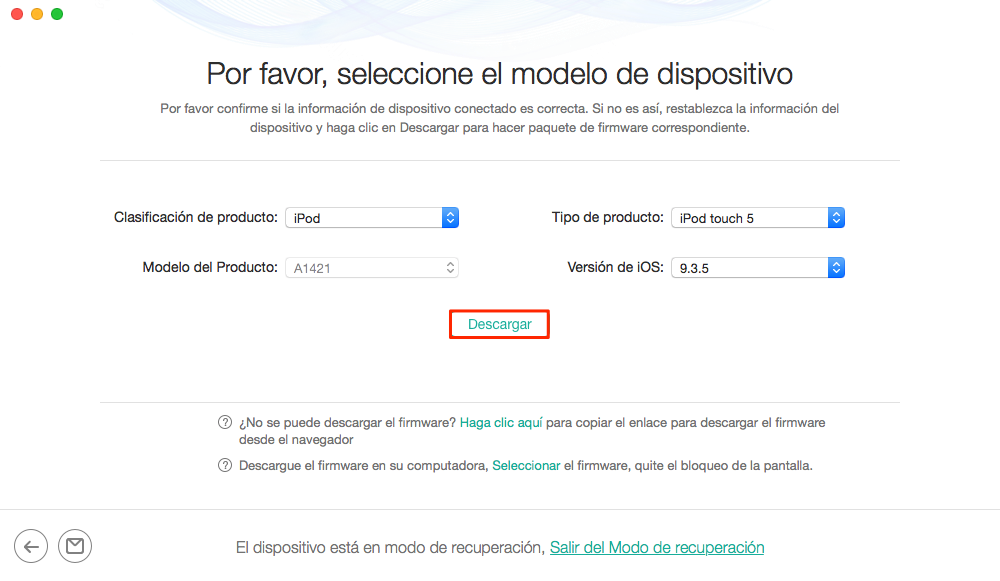The width and height of the screenshot is (1000, 581).
Task: Click help icon beside '¿No se puede descargar'
Action: (x=225, y=423)
